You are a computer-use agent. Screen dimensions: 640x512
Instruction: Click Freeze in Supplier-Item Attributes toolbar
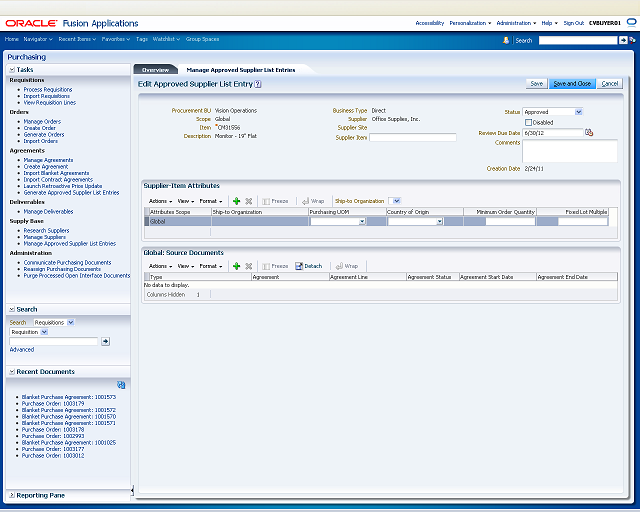tap(276, 201)
